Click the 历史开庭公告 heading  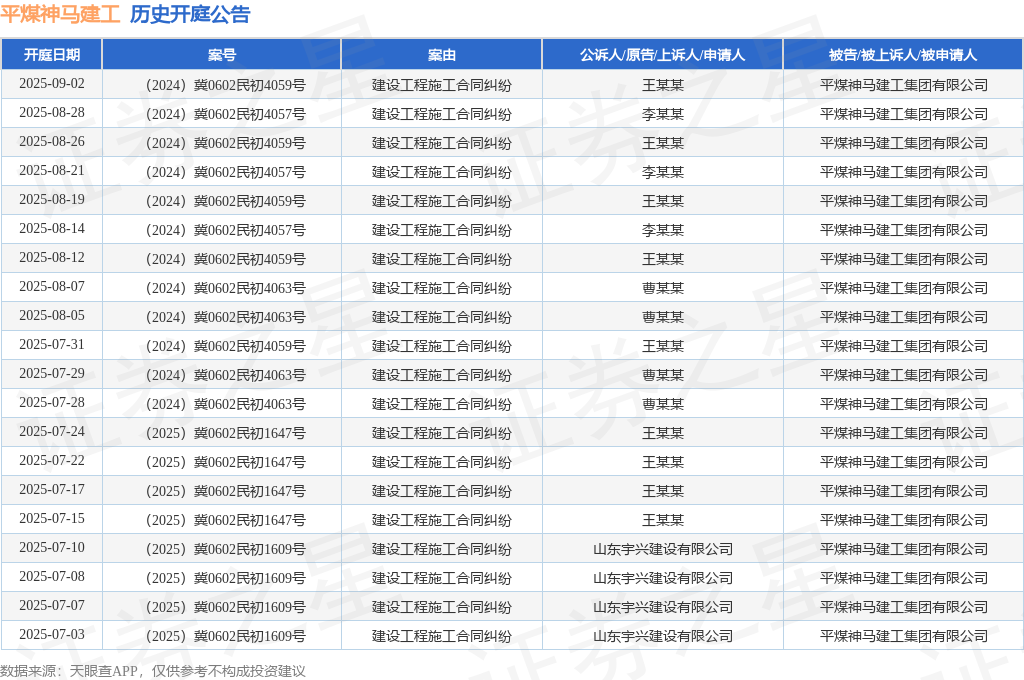(x=190, y=14)
